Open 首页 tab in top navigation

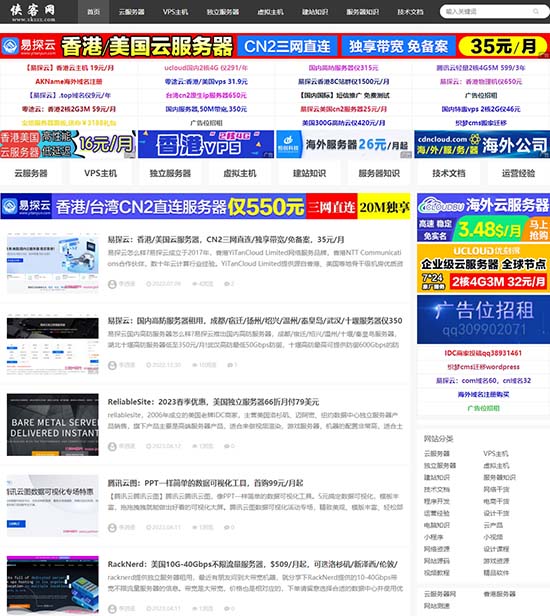(x=93, y=12)
